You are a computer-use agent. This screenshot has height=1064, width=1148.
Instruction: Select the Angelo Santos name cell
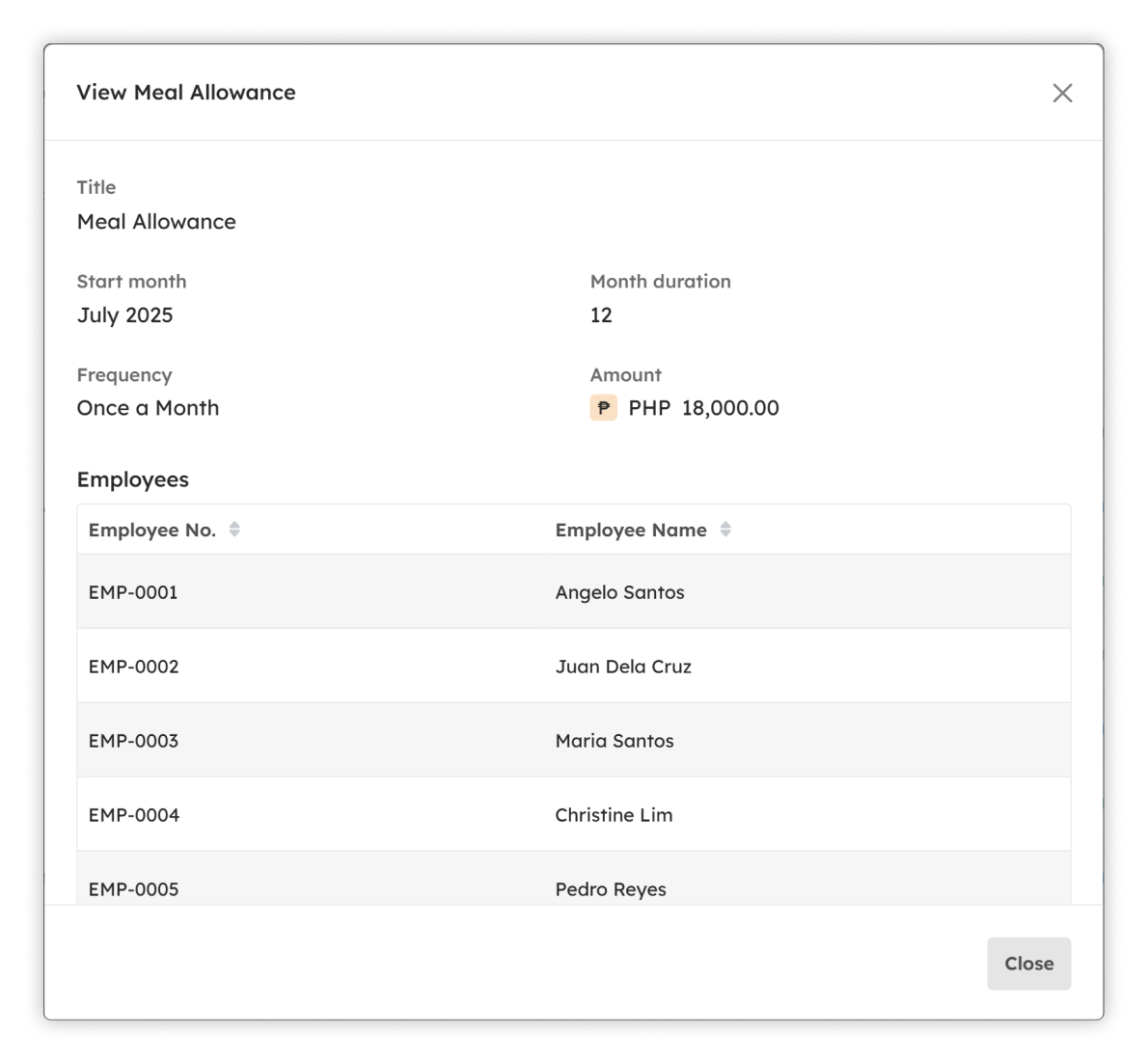click(x=807, y=591)
